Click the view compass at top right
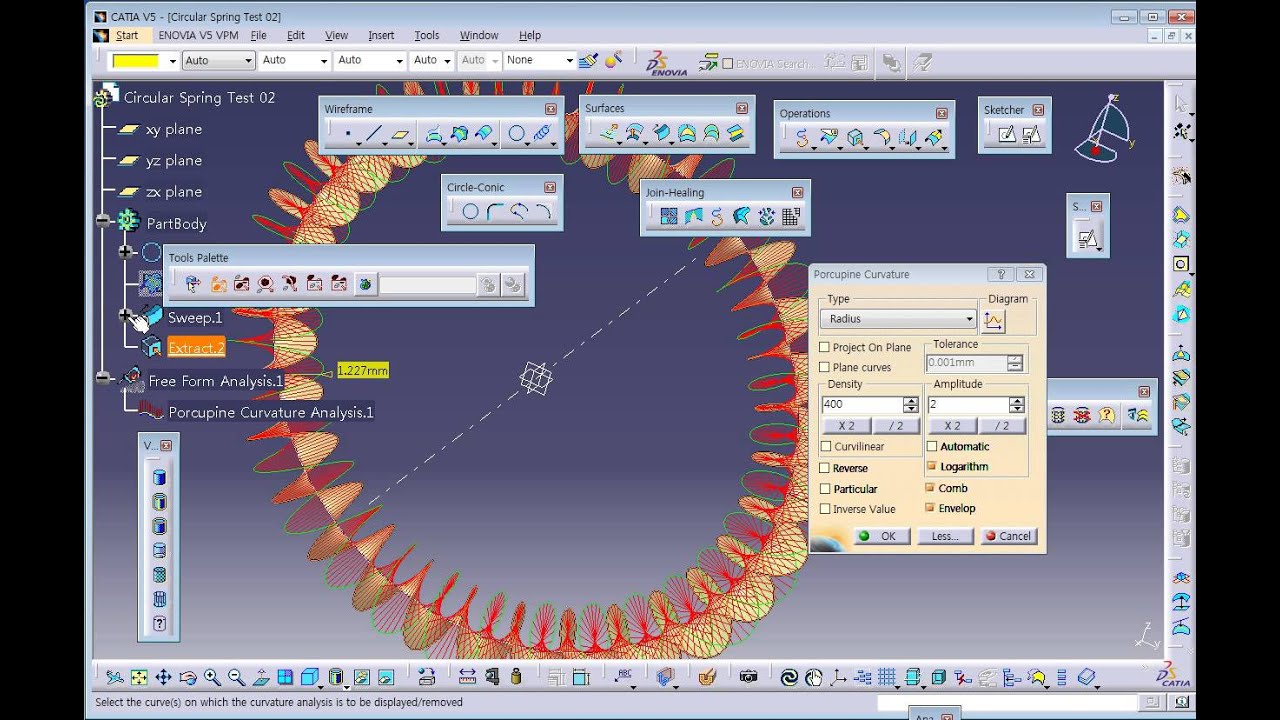1280x720 pixels. [x=1103, y=130]
